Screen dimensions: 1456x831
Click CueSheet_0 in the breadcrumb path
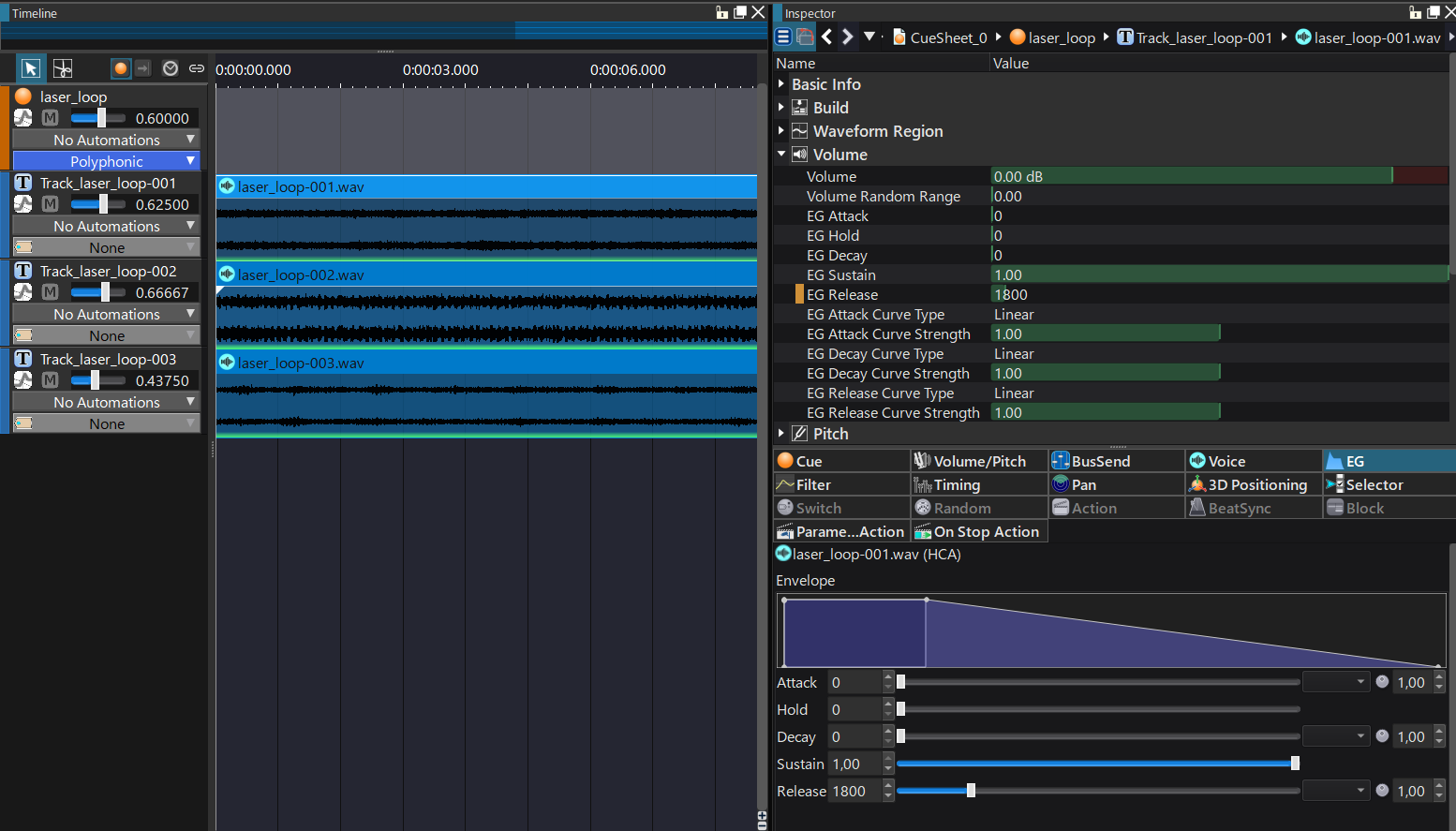coord(947,37)
